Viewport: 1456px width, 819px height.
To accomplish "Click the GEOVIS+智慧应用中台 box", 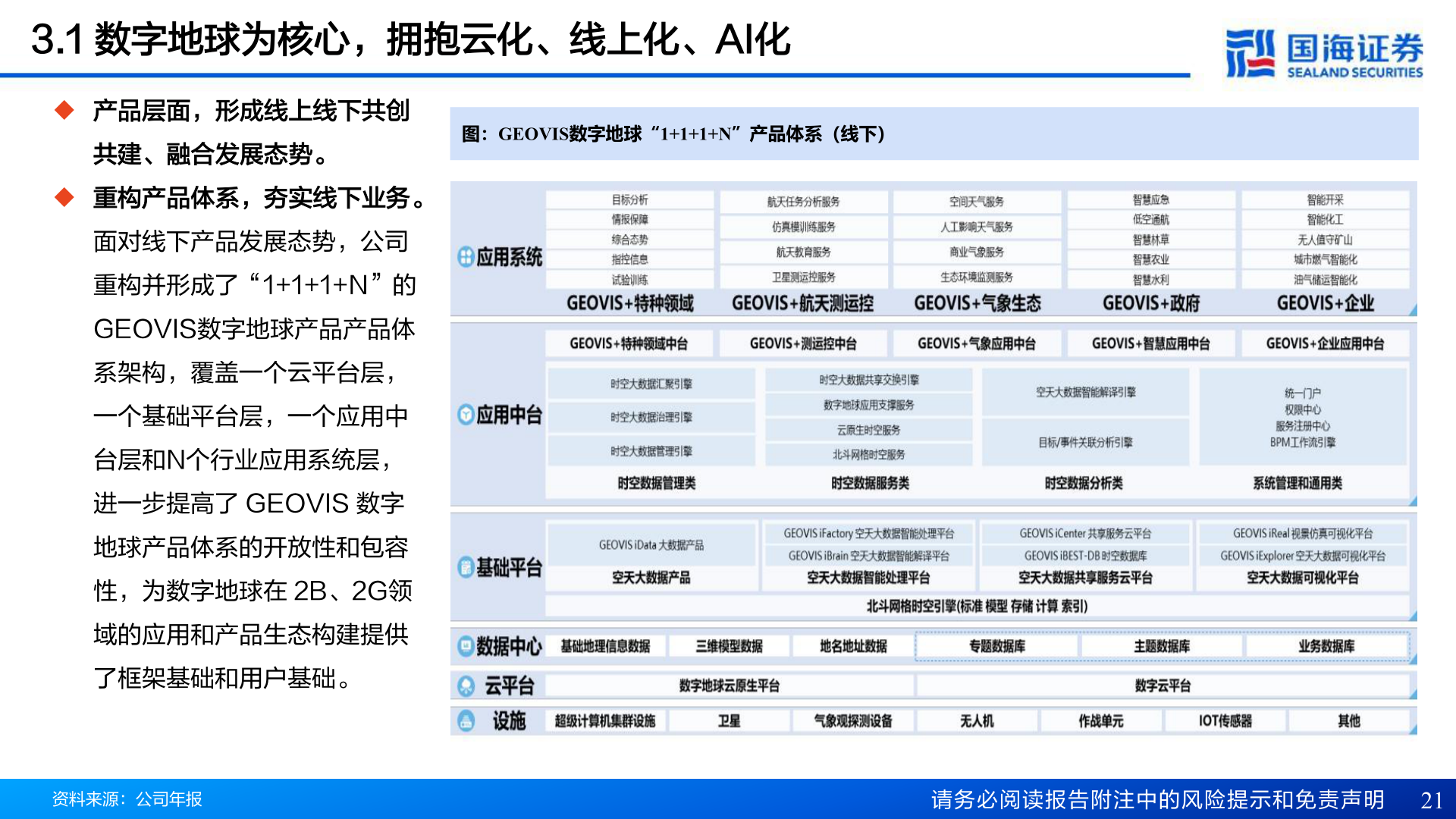I will (1151, 344).
